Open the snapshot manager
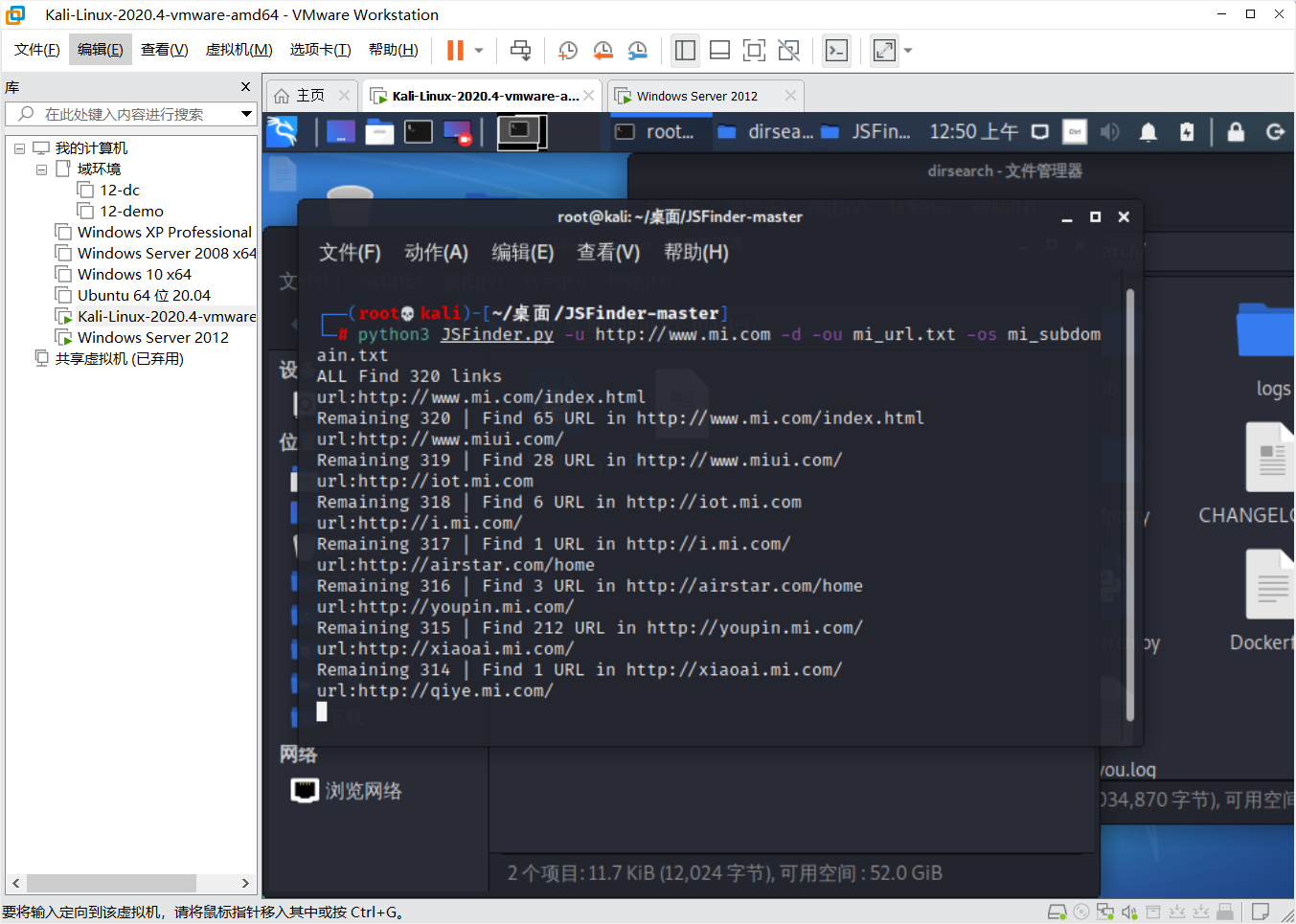Image resolution: width=1296 pixels, height=924 pixels. click(638, 50)
